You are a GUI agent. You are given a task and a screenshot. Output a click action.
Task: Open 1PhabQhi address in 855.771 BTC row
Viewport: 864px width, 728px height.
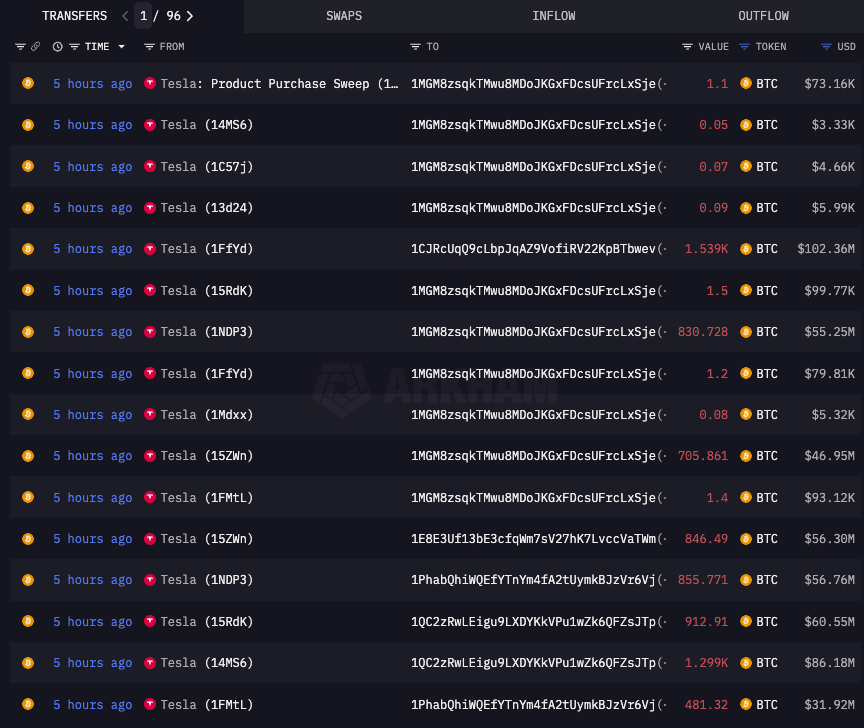click(x=533, y=580)
